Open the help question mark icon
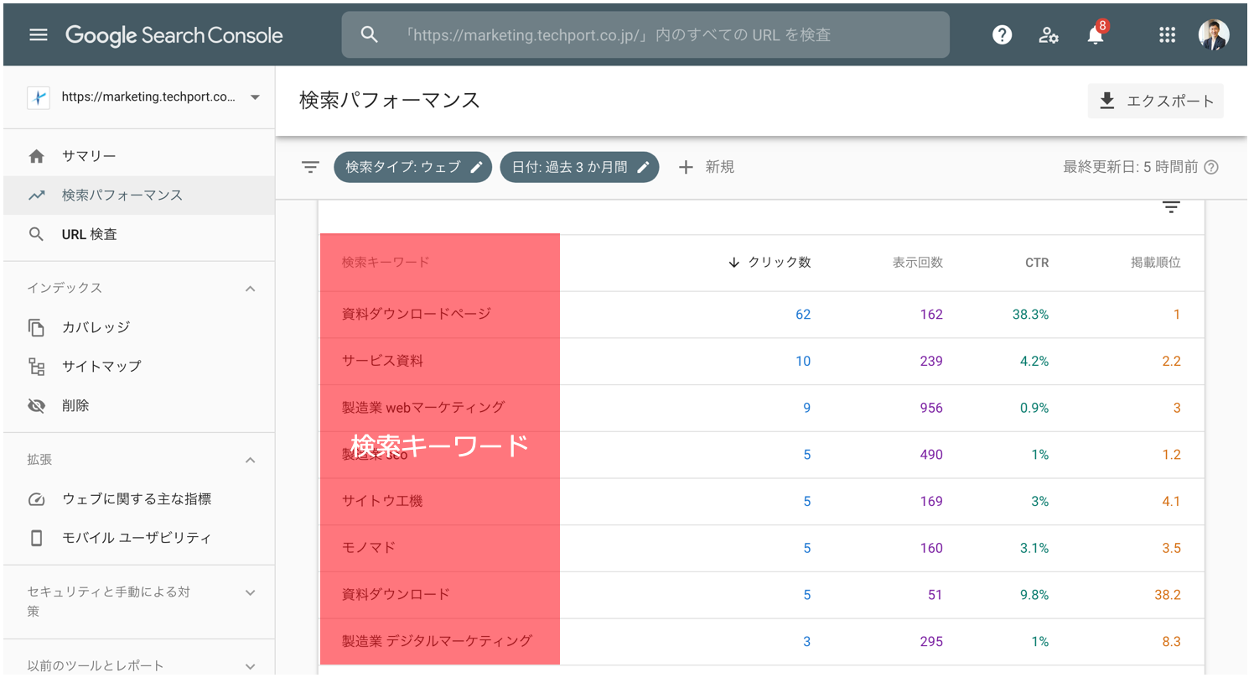 (x=1002, y=35)
